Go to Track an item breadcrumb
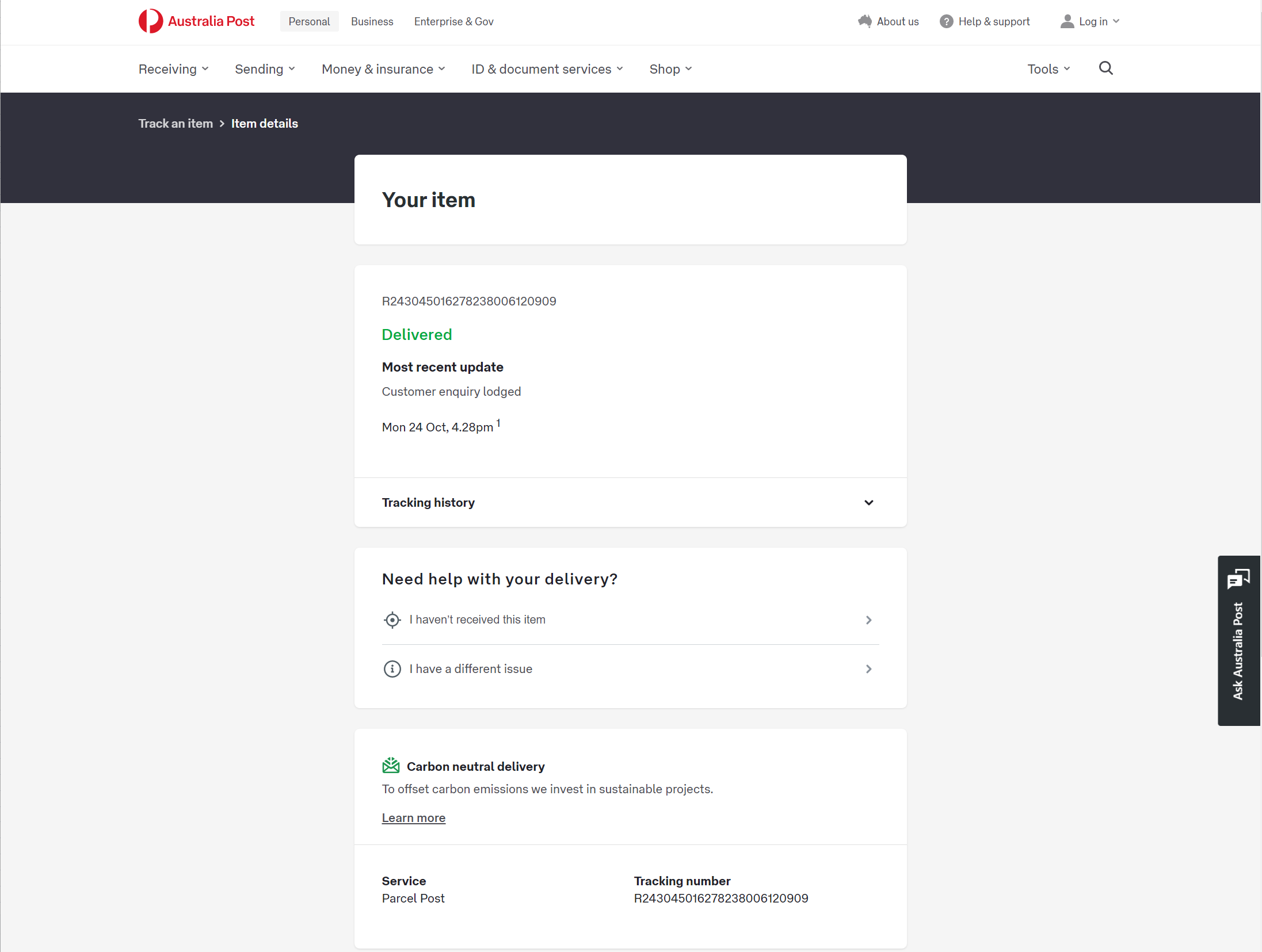Viewport: 1262px width, 952px height. point(176,124)
